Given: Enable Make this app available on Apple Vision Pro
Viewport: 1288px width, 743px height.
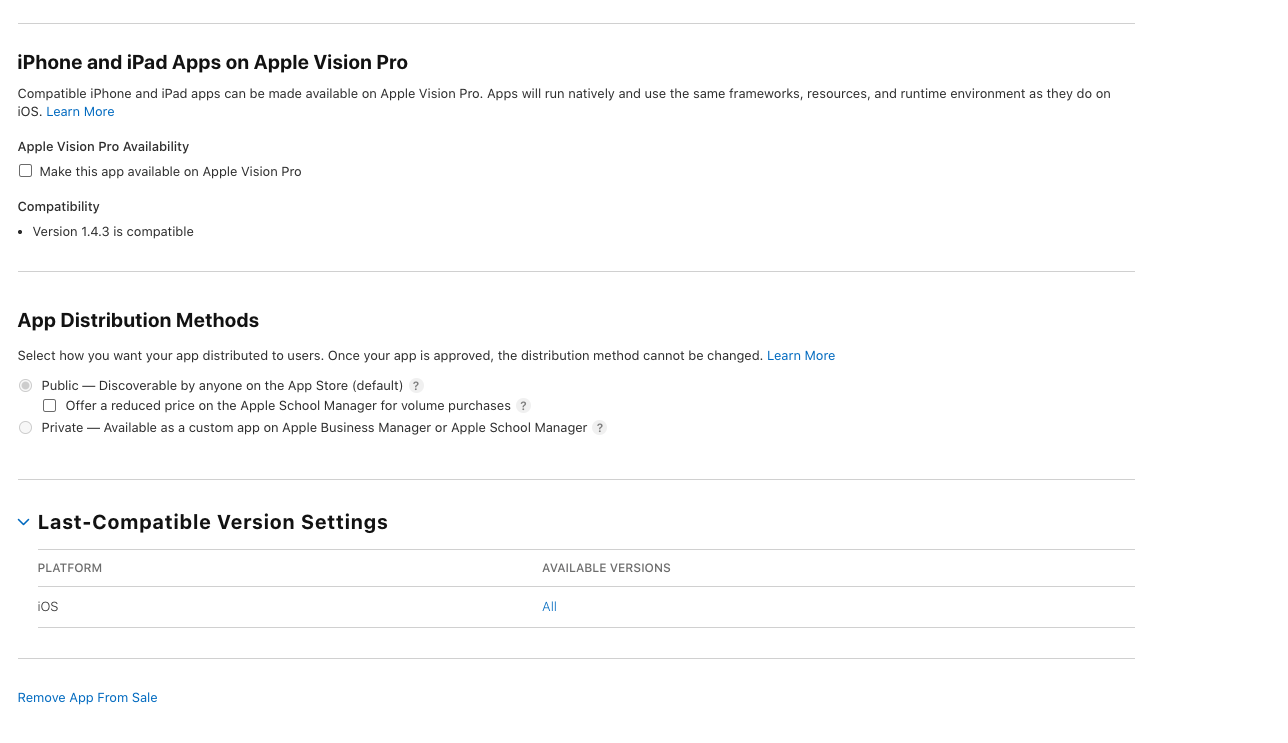Looking at the screenshot, I should tap(26, 171).
